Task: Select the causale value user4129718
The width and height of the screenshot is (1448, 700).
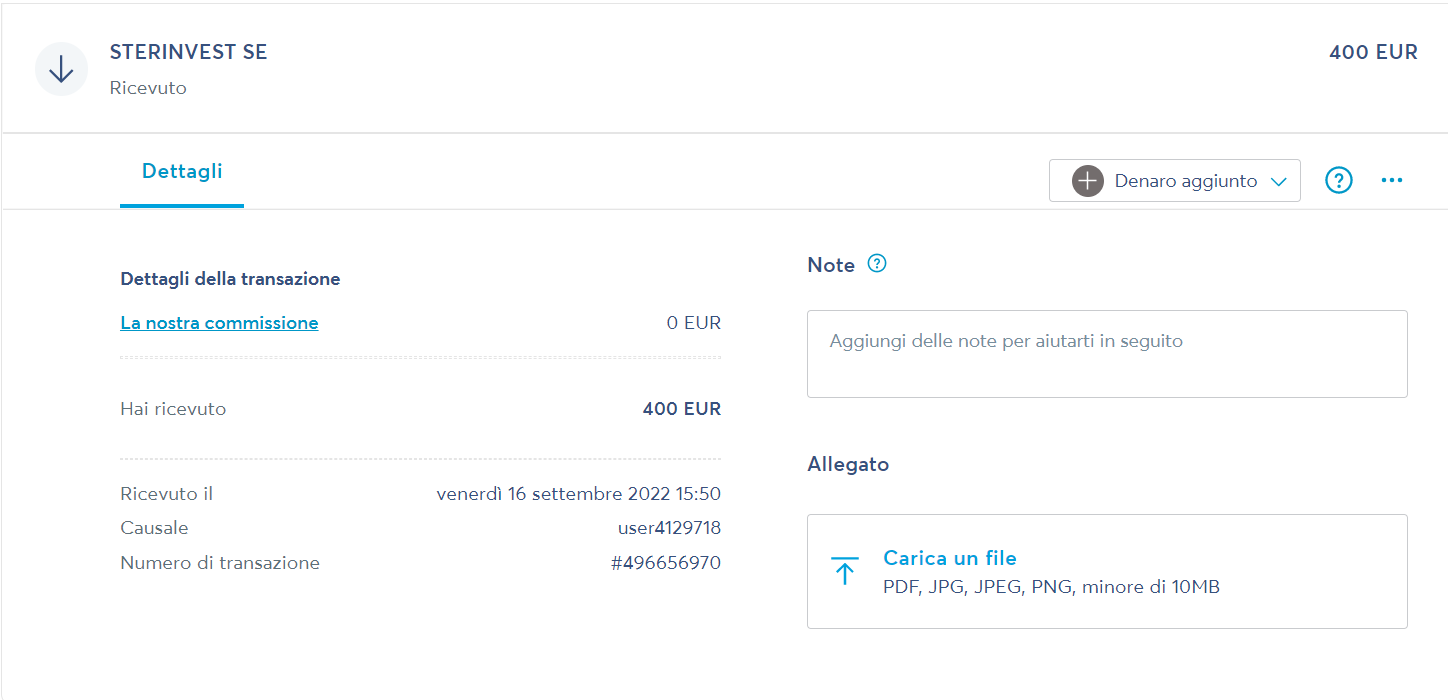Action: 669,528
